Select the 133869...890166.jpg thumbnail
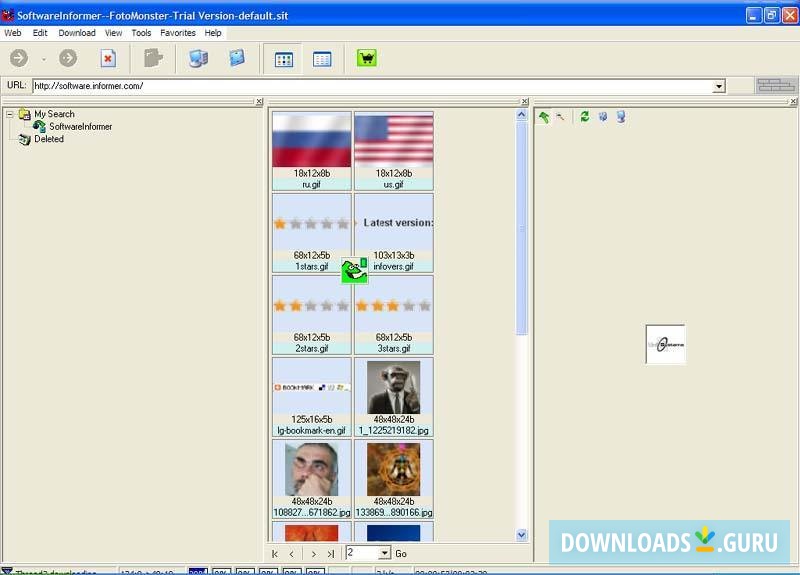Image resolution: width=800 pixels, height=575 pixels. 394,479
